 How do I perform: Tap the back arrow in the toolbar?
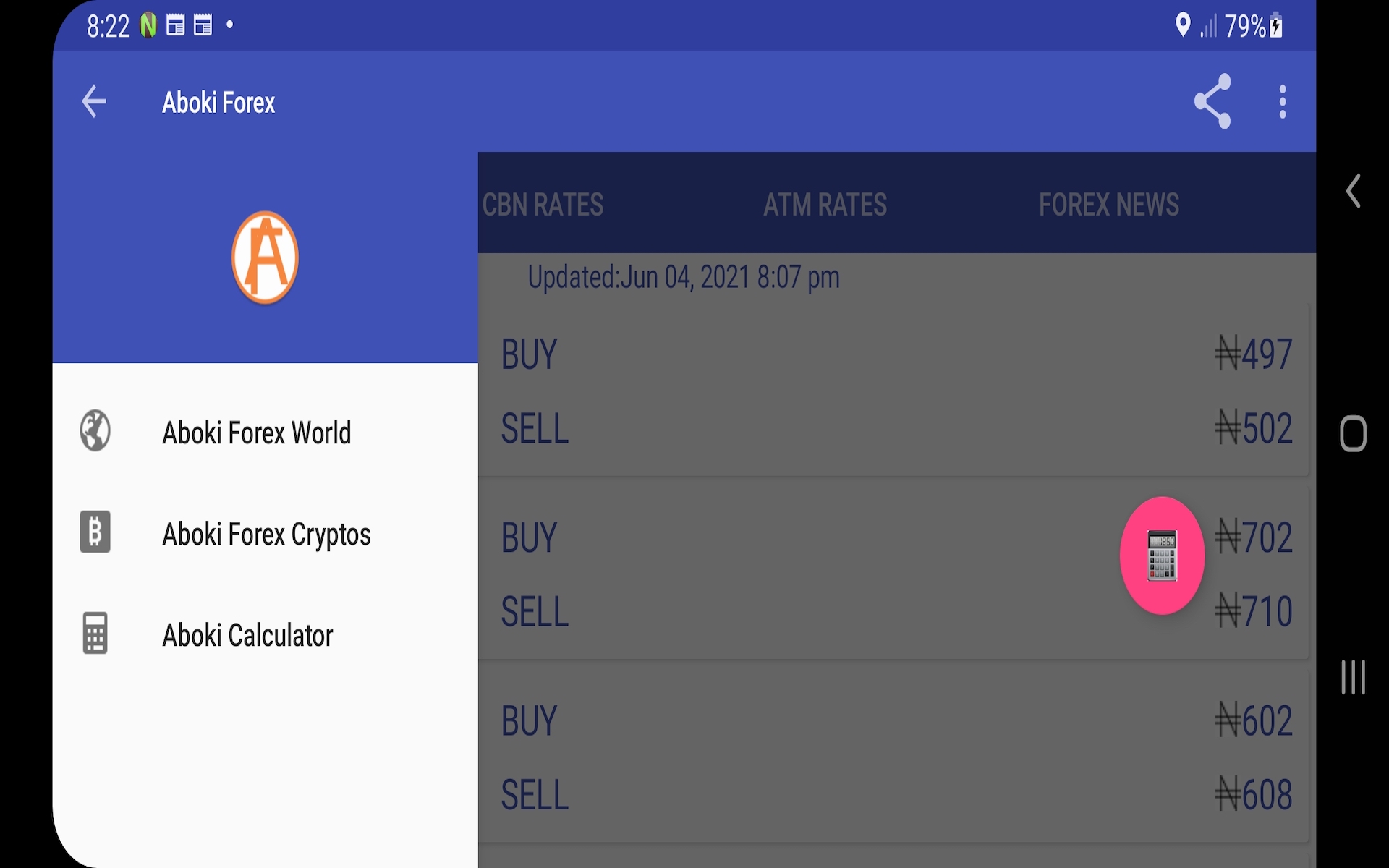(x=93, y=102)
